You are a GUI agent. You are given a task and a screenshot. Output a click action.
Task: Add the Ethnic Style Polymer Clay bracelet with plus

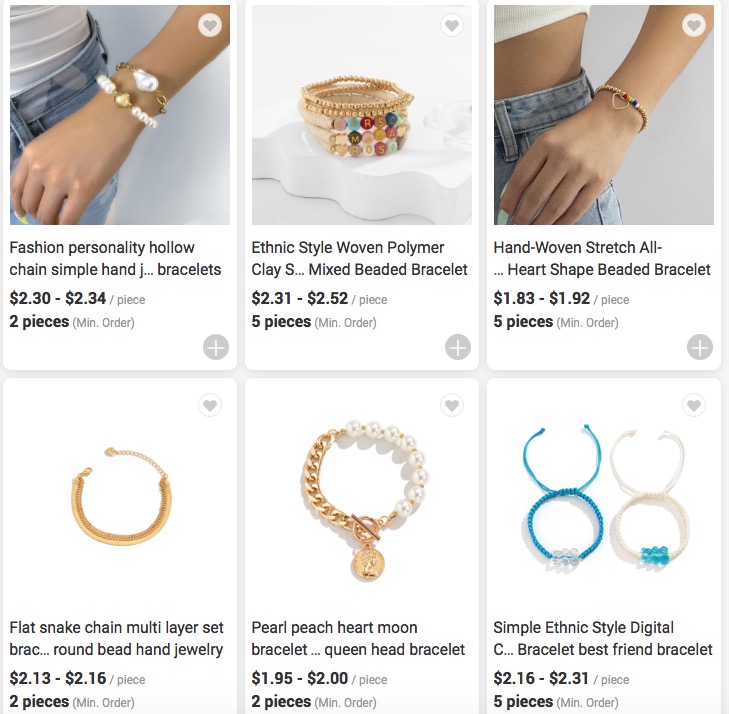(458, 347)
